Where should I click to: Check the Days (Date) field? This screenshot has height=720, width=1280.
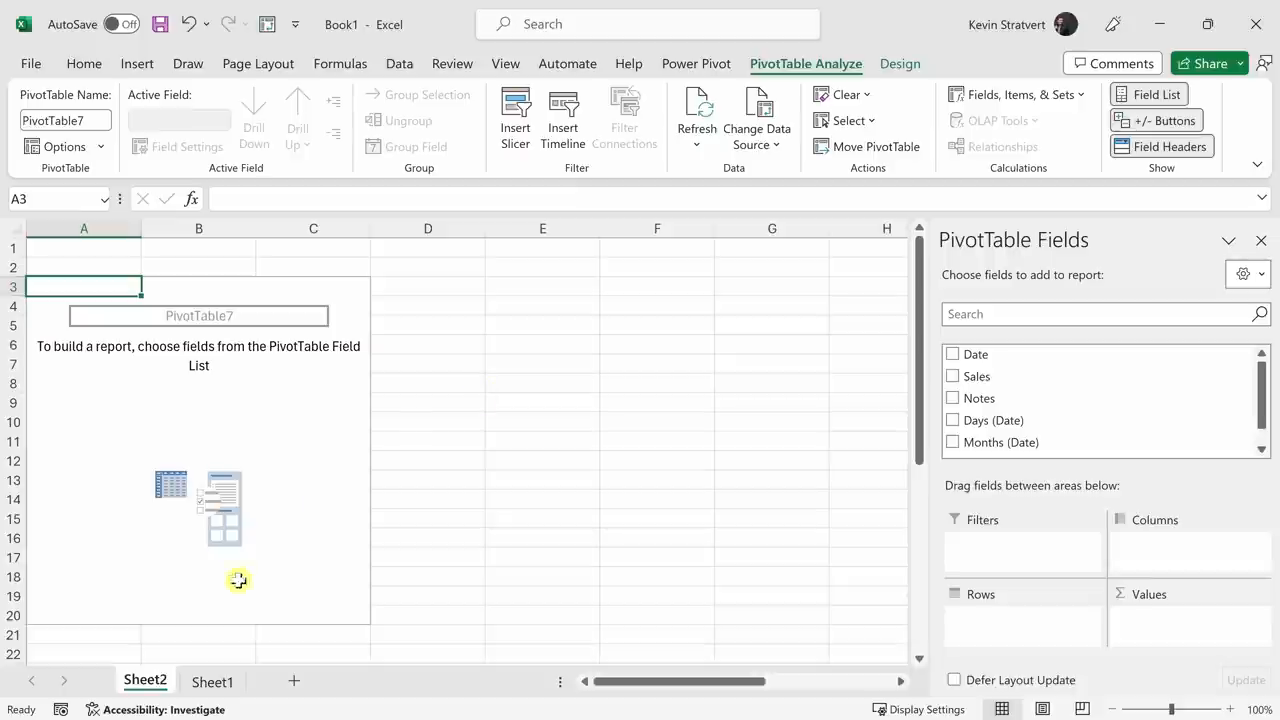point(953,420)
